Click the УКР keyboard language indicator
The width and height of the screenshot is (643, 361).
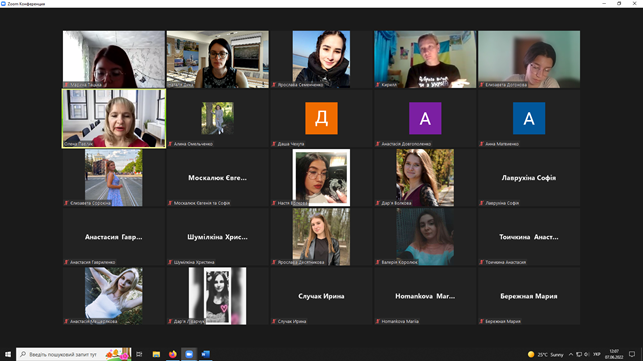coord(596,354)
